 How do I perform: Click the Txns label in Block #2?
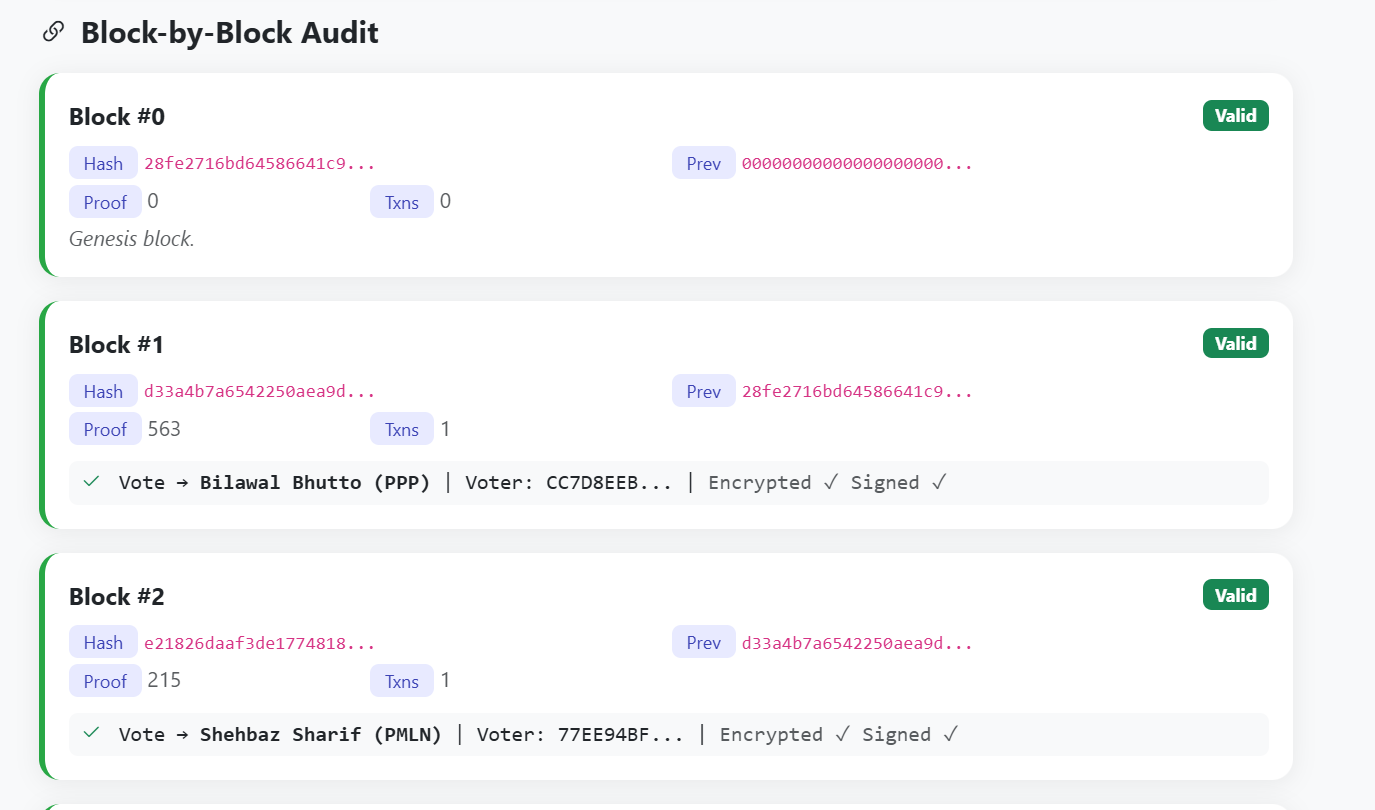tap(402, 681)
